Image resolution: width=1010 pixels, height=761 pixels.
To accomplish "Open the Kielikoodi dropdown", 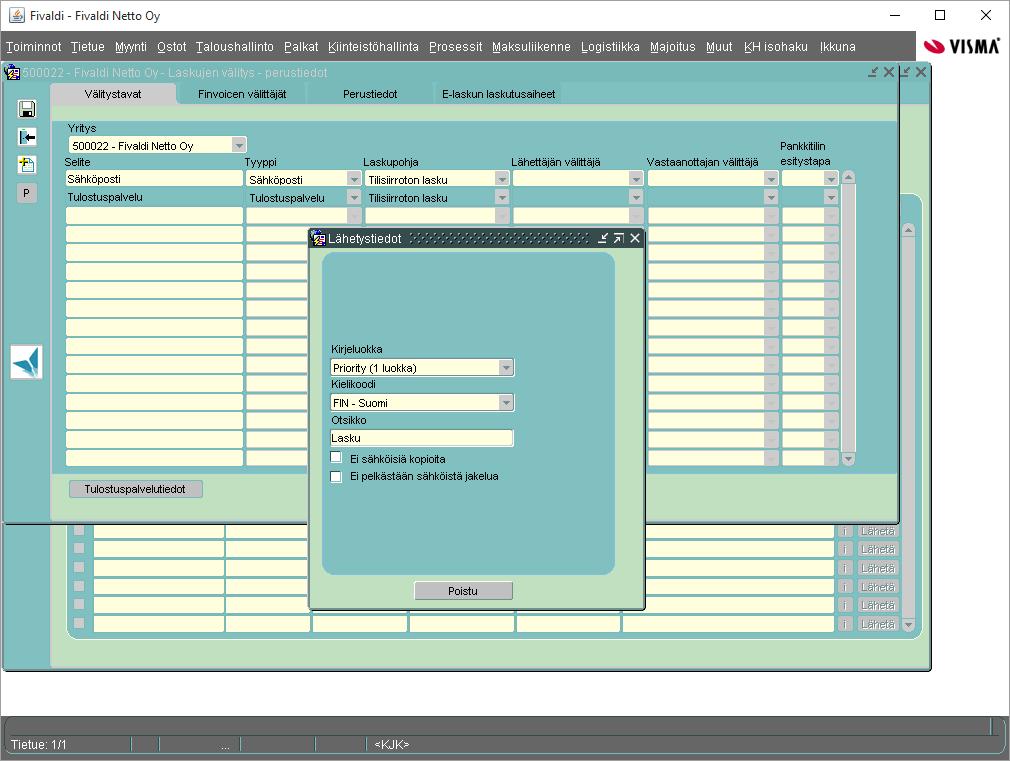I will pyautogui.click(x=506, y=403).
